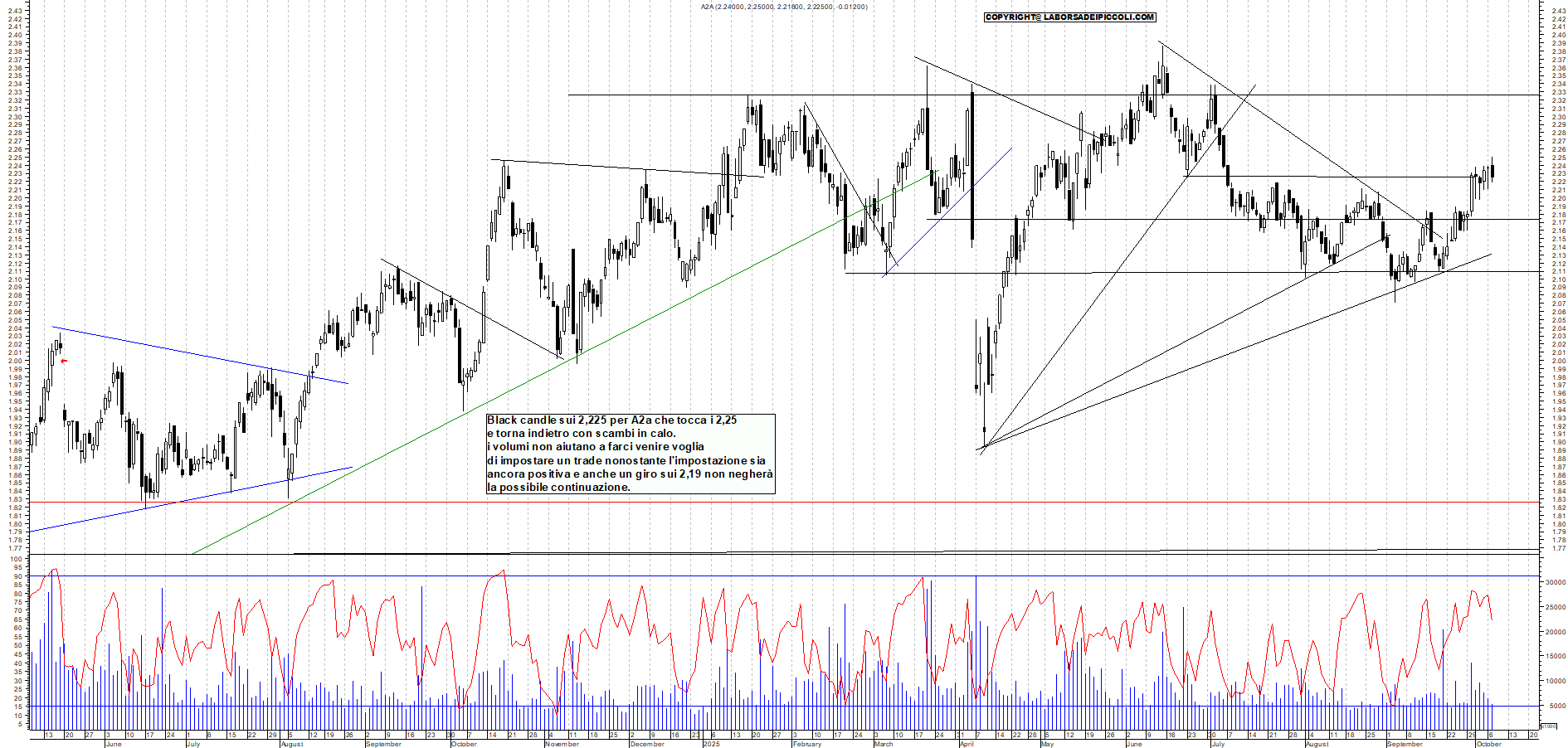Click the A2A price title header
Image resolution: width=1568 pixels, height=748 pixels.
click(783, 7)
